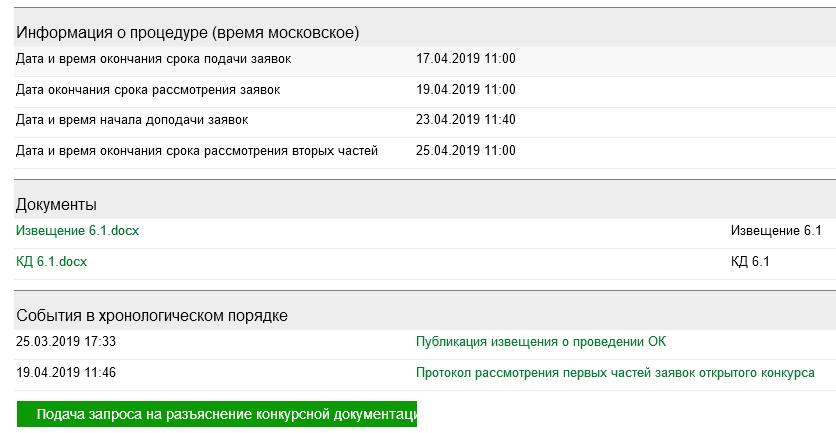Select the date value 17.04.2019 11:00
Screen dimensions: 836x433
pos(465,59)
